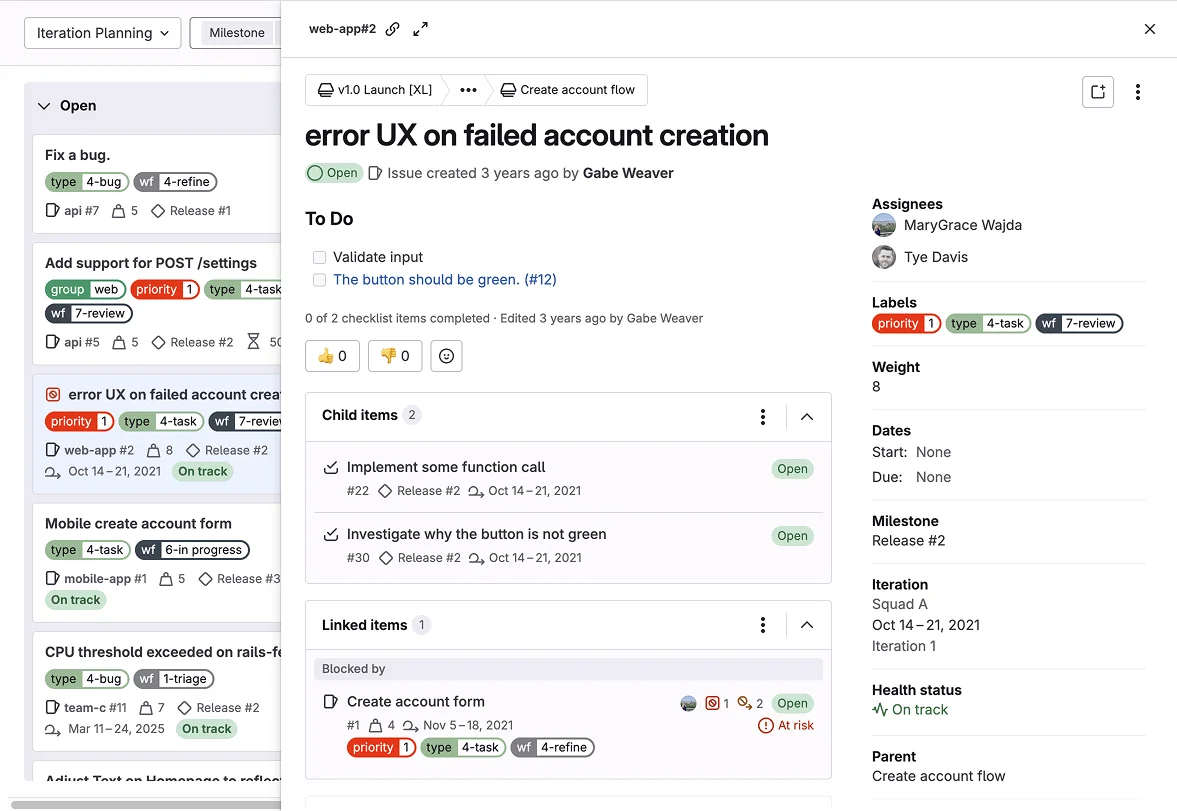Check the checkbox for the button should be green

[x=319, y=280]
